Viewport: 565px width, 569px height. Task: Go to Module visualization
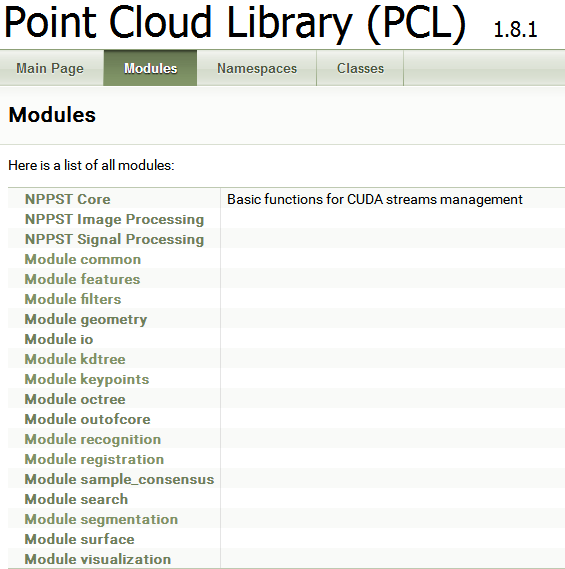98,559
